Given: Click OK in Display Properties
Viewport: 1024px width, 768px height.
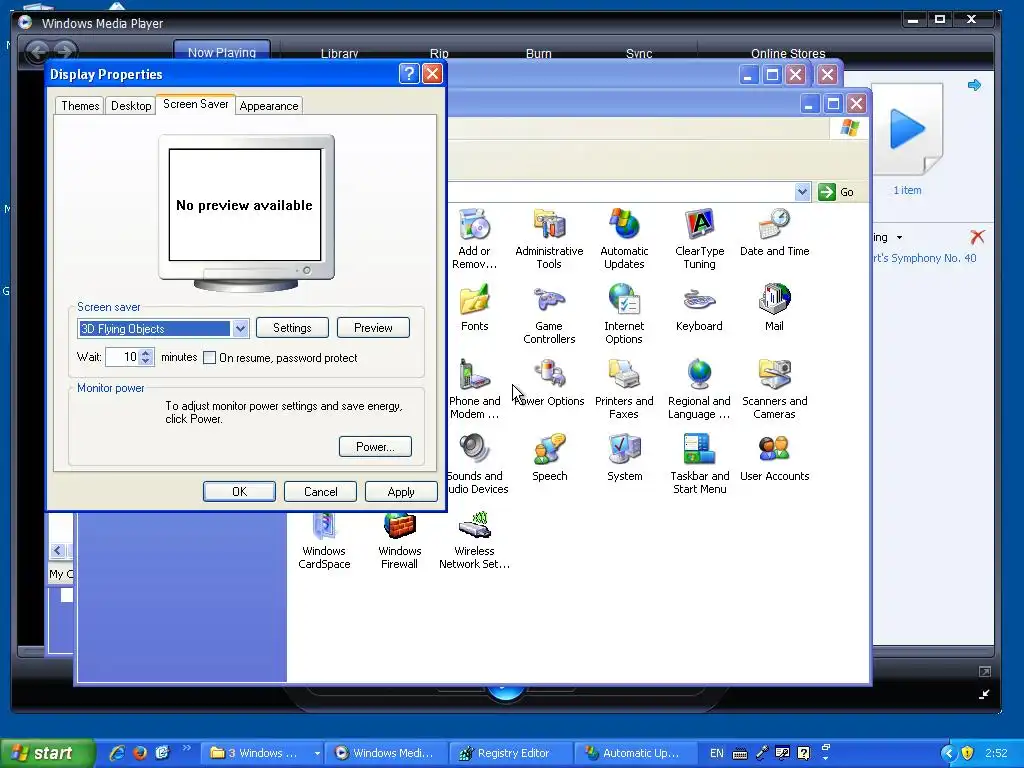Looking at the screenshot, I should (x=240, y=492).
